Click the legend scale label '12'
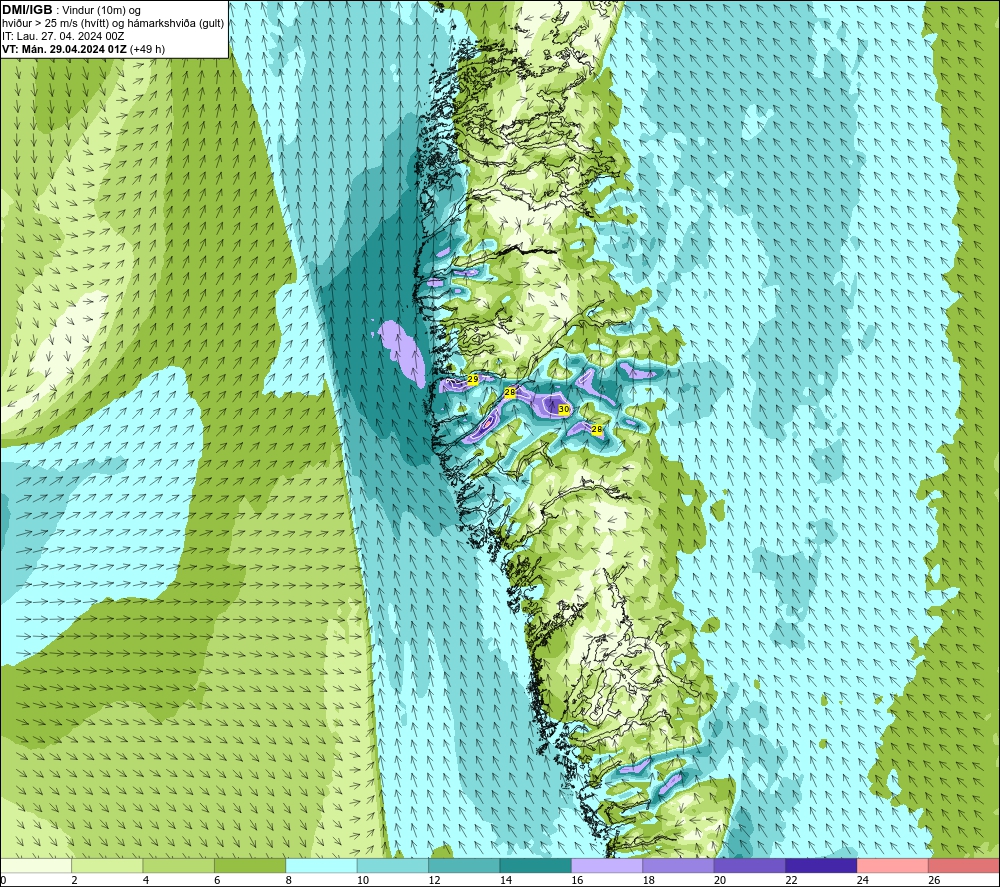 pos(434,881)
